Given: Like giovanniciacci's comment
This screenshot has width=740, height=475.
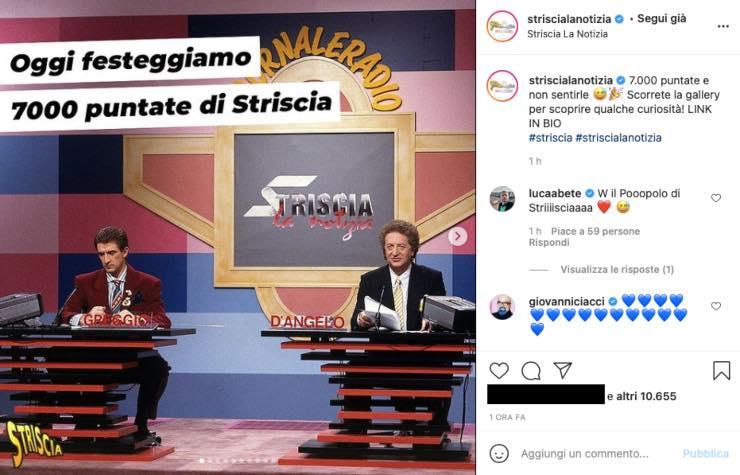Looking at the screenshot, I should point(716,306).
